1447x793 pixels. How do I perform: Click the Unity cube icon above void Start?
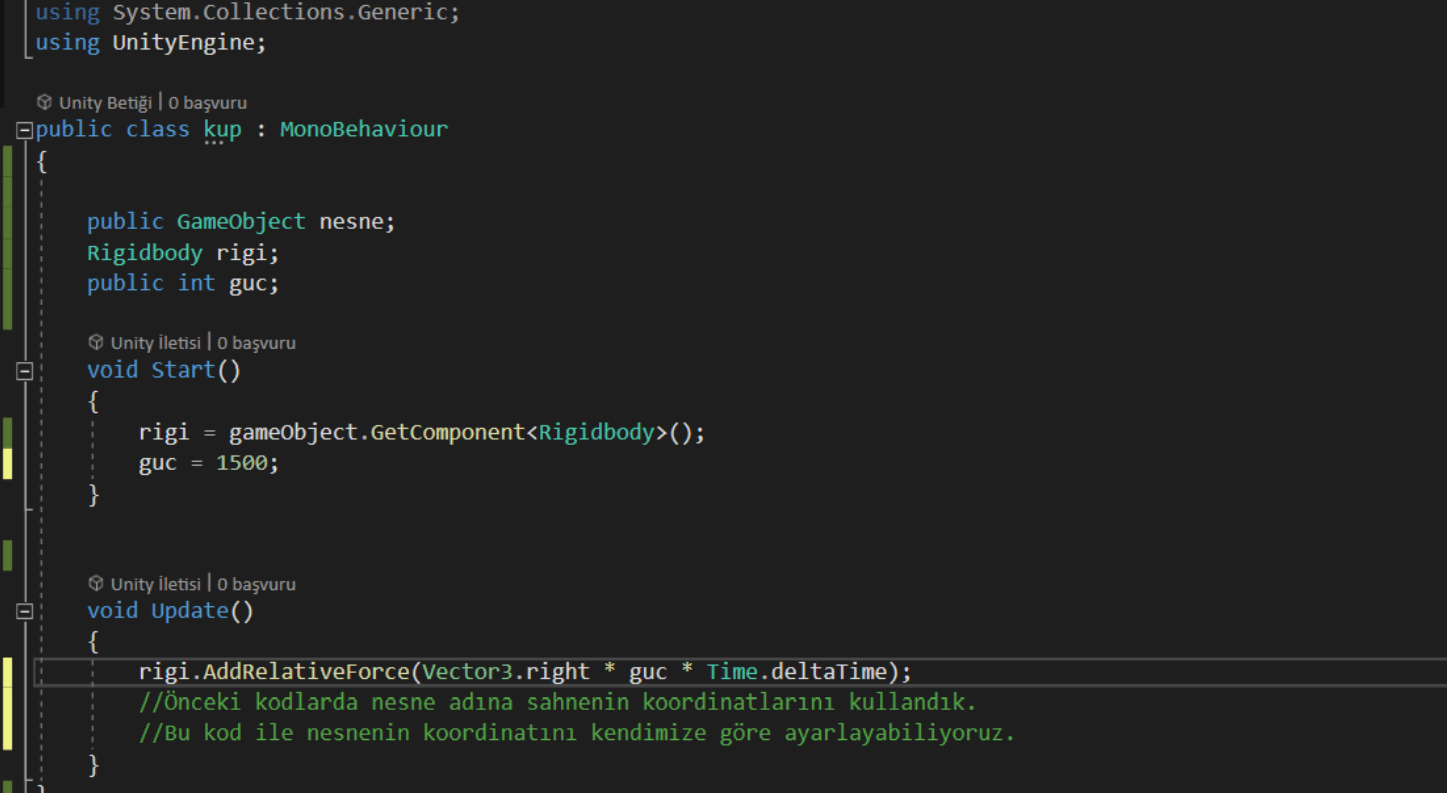96,342
